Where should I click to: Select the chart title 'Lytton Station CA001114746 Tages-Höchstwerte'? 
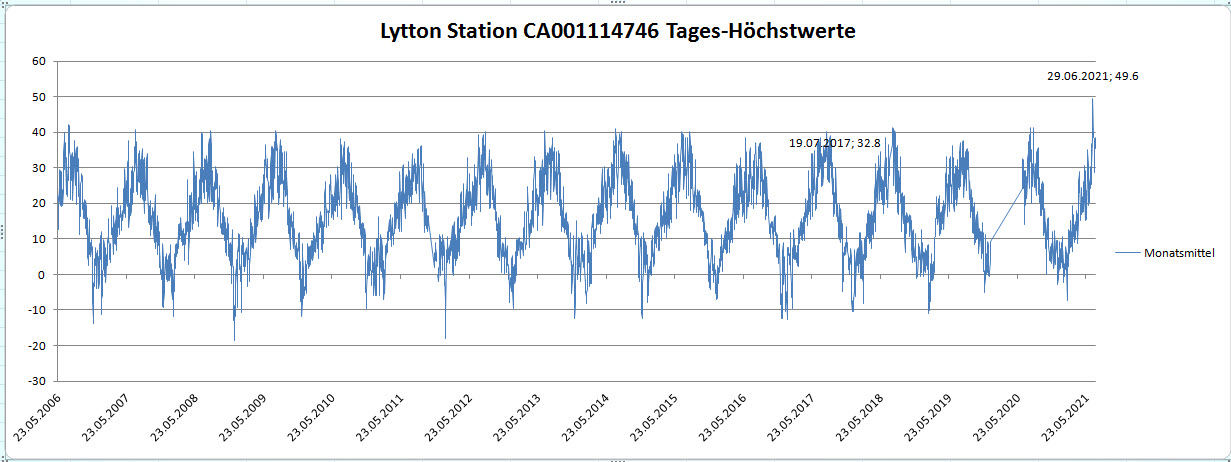617,31
